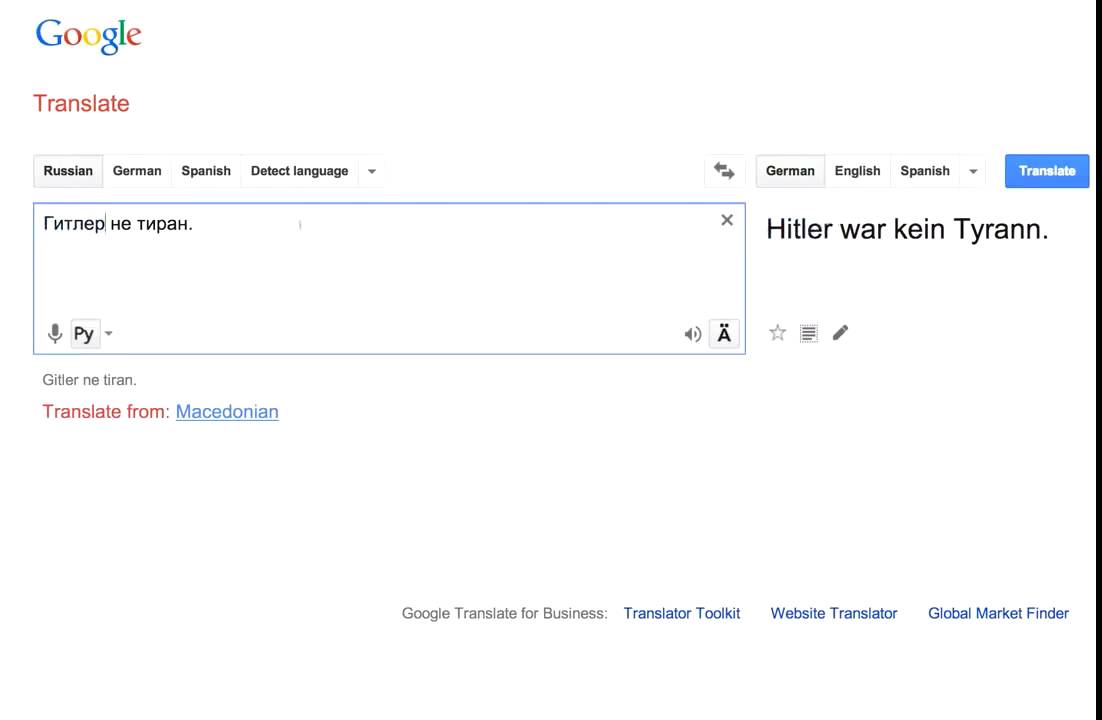Click the pencil icon to suggest an edit
This screenshot has height=720, width=1102.
coord(840,333)
